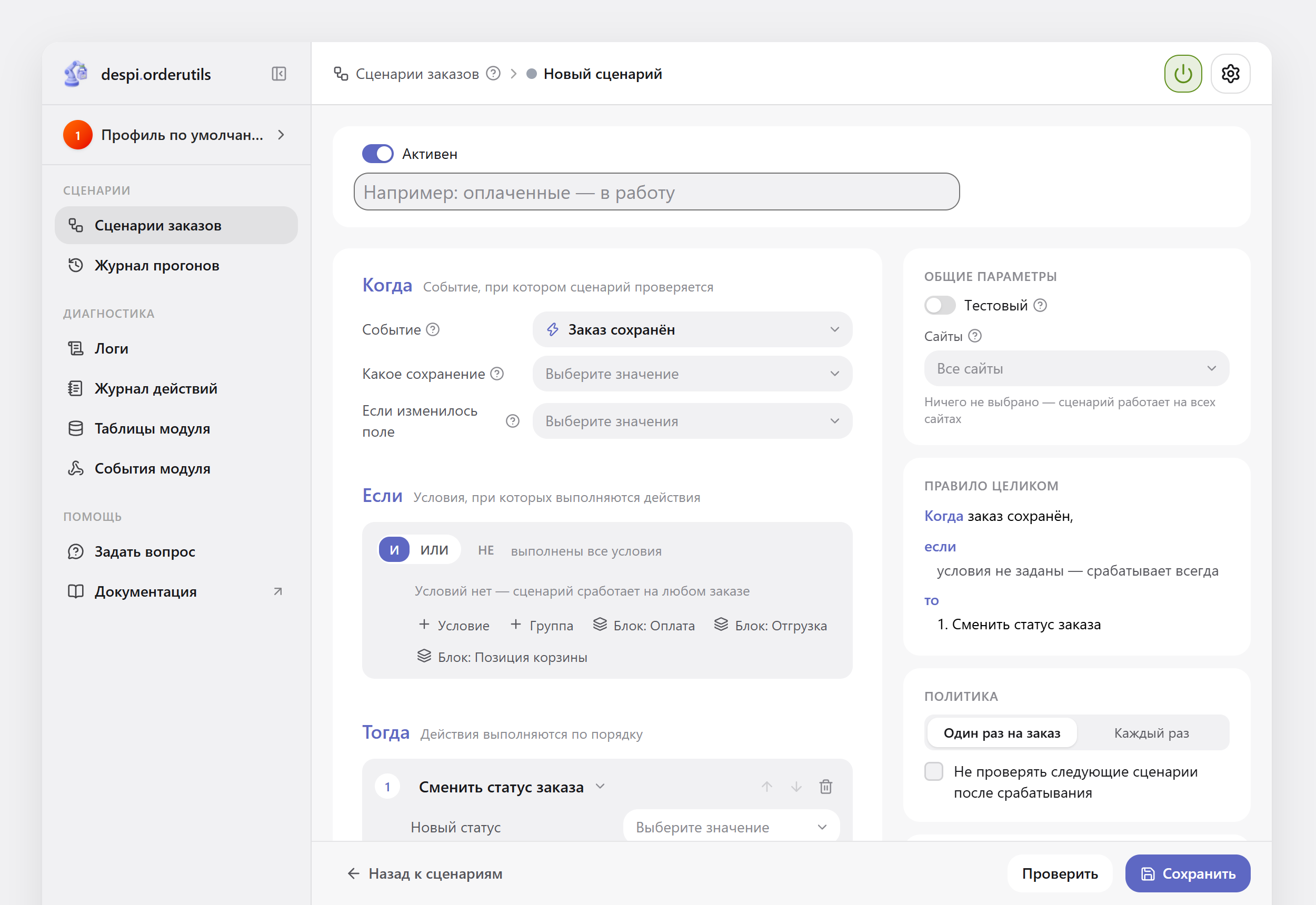Click the Сохранить button
Image resolution: width=1316 pixels, height=905 pixels.
point(1188,873)
